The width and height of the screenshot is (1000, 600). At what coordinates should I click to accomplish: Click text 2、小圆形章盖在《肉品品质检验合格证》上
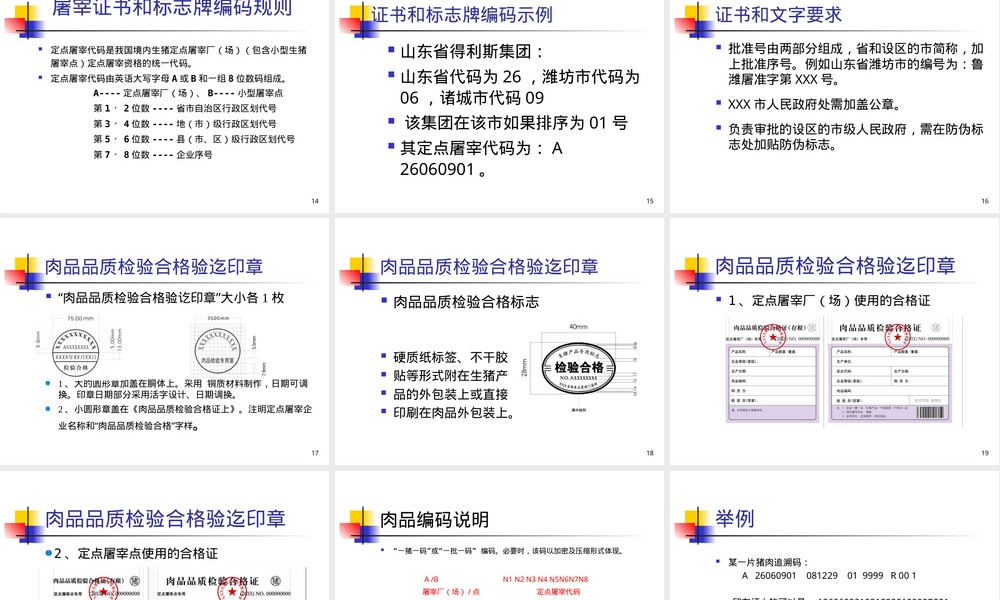coord(185,417)
